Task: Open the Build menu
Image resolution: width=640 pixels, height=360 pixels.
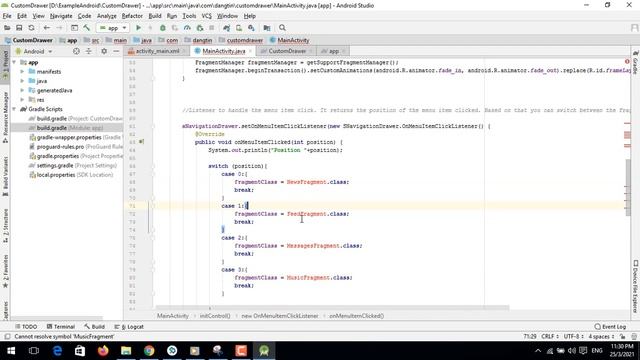Action: 155,16
